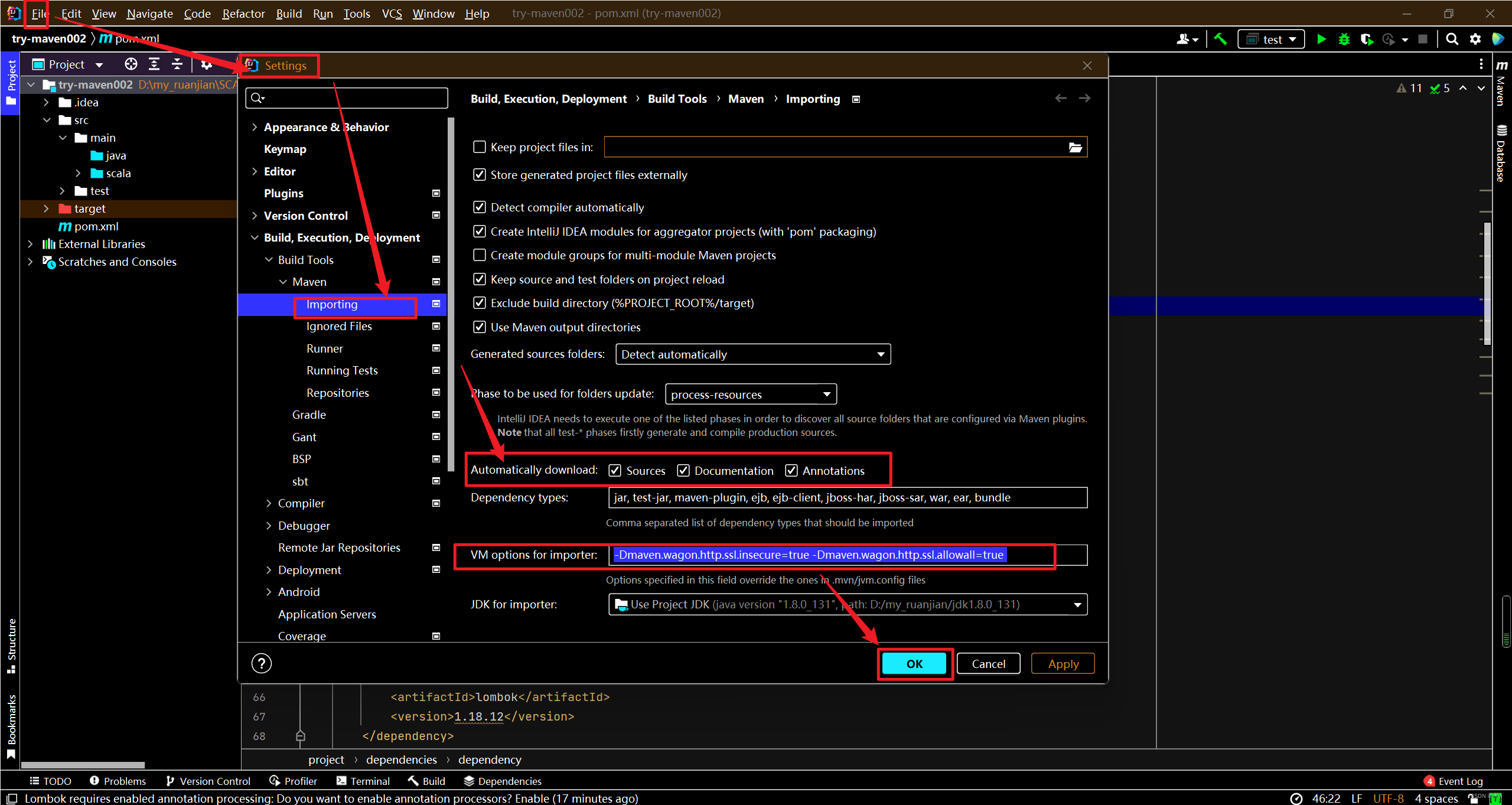Expand the Compiler settings node
This screenshot has width=1512, height=805.
click(269, 503)
